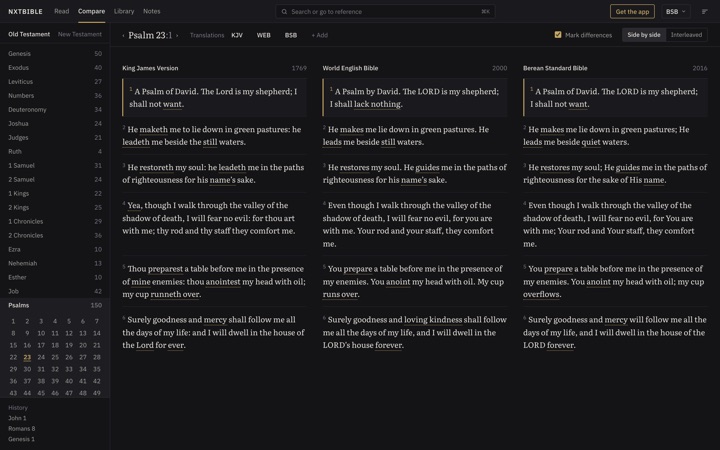Click the World English Bible column header
The image size is (720, 450).
coord(350,68)
